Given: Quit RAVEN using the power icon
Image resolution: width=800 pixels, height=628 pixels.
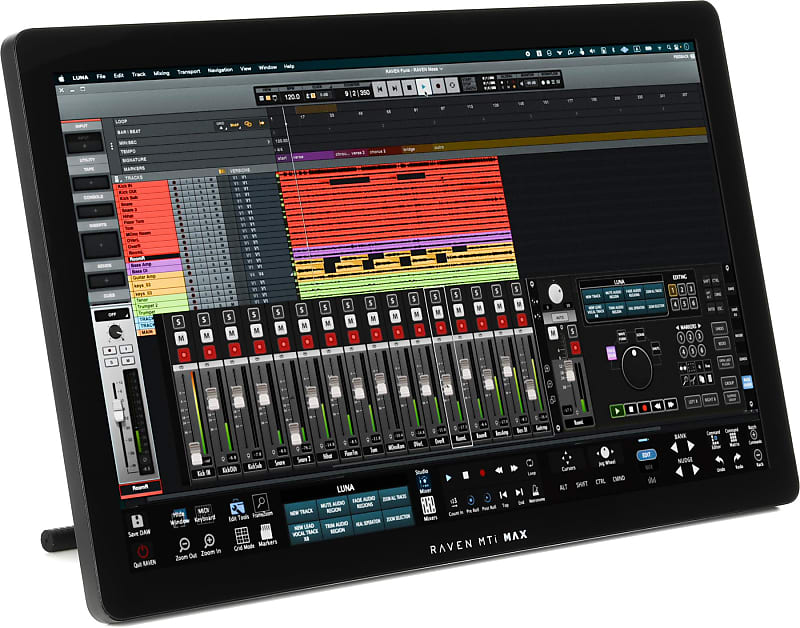Looking at the screenshot, I should (141, 549).
